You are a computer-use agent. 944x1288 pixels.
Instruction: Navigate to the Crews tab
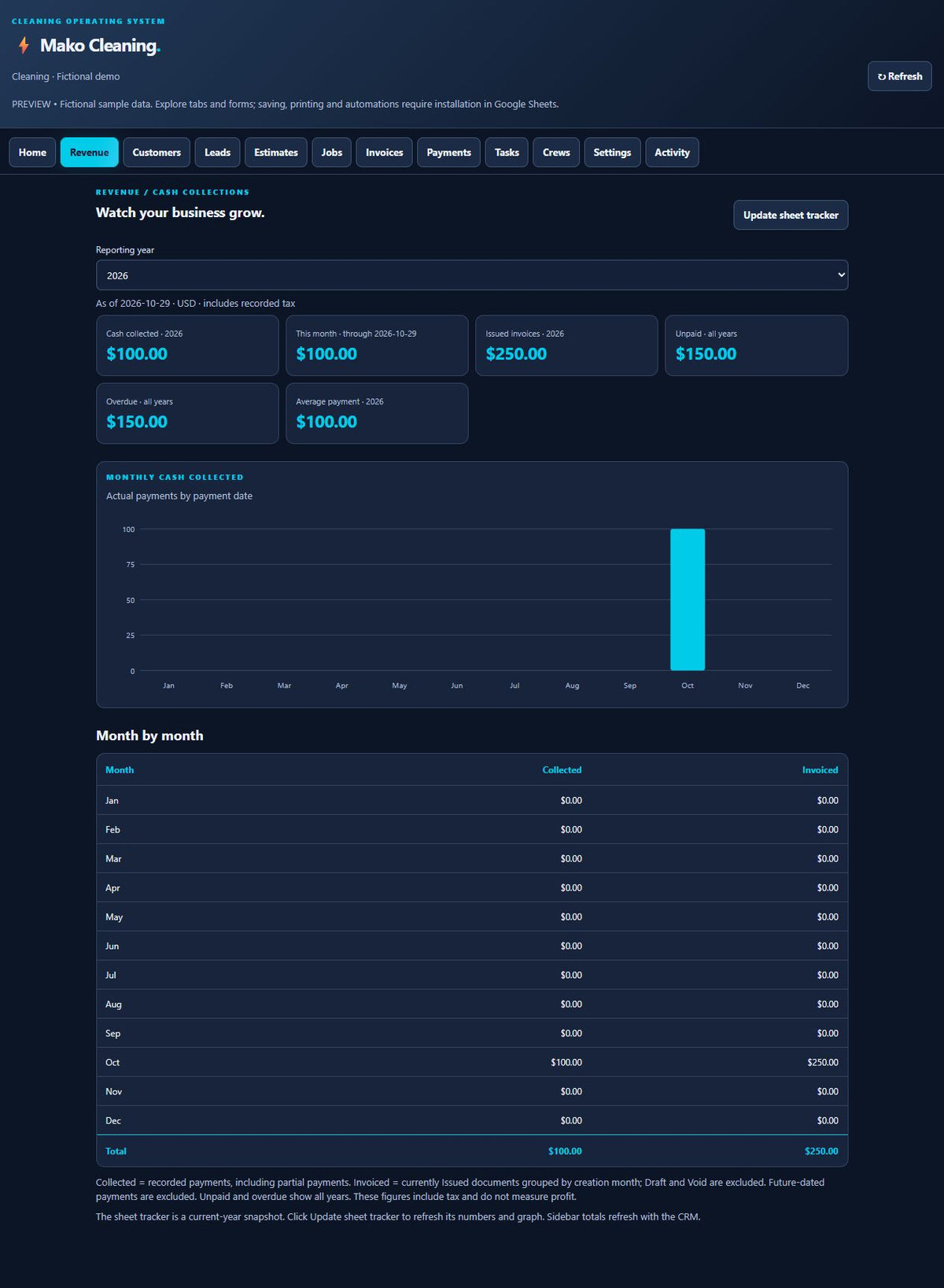coord(556,153)
